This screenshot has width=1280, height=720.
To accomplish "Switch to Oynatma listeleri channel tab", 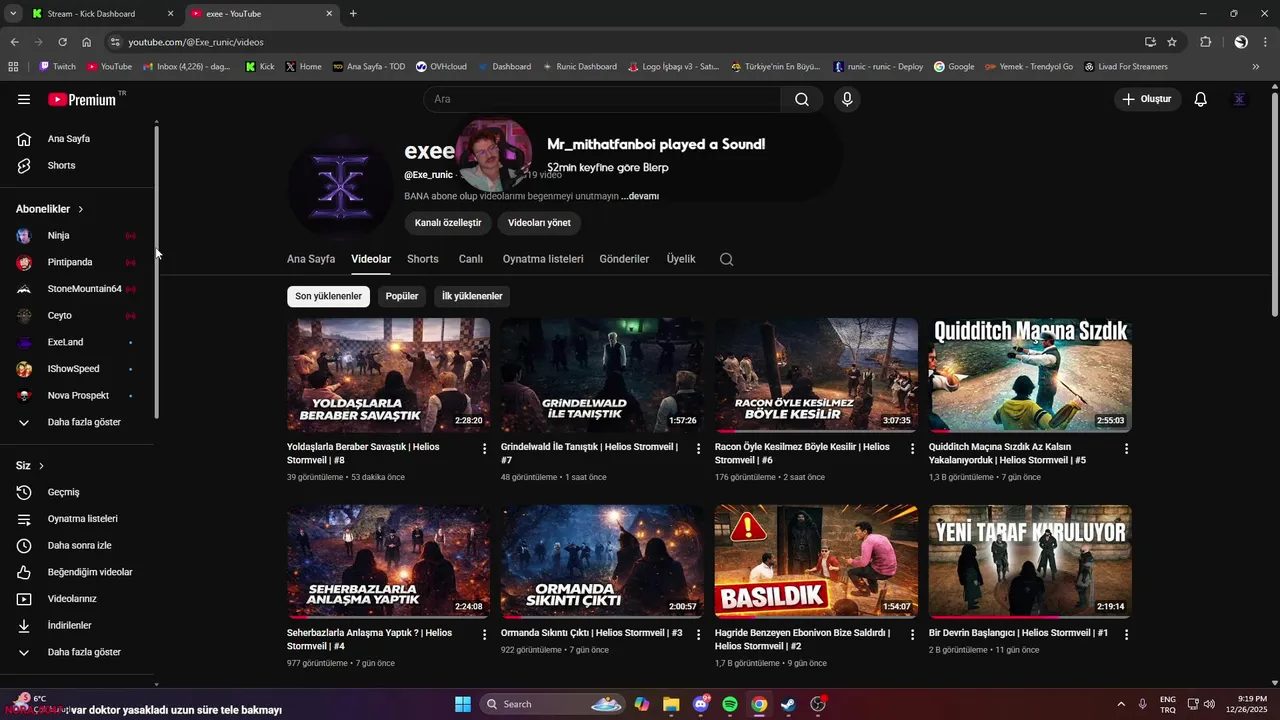I will (x=543, y=259).
